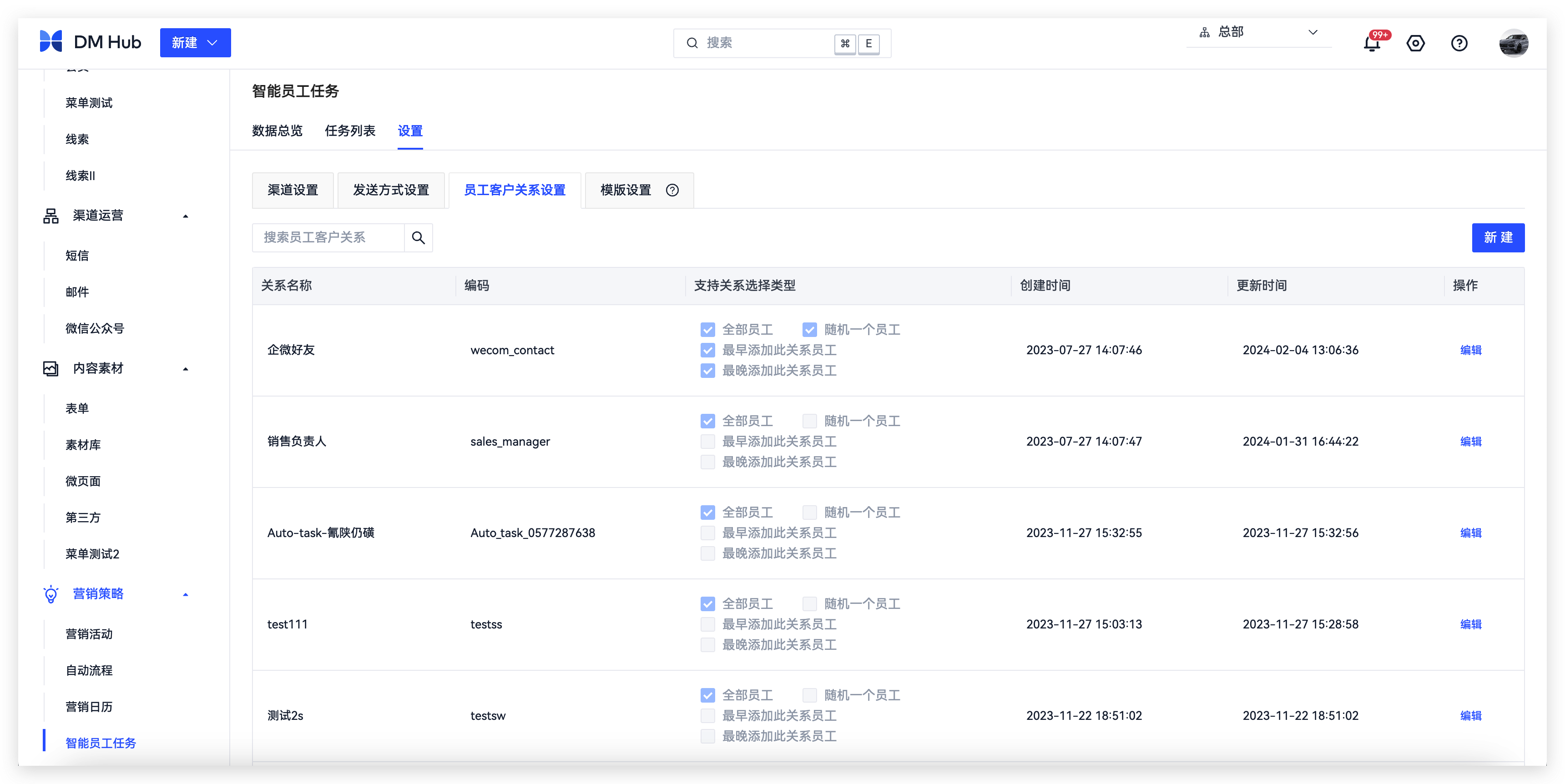The image size is (1565, 784).
Task: Click the sales_manager code cell
Action: (510, 442)
